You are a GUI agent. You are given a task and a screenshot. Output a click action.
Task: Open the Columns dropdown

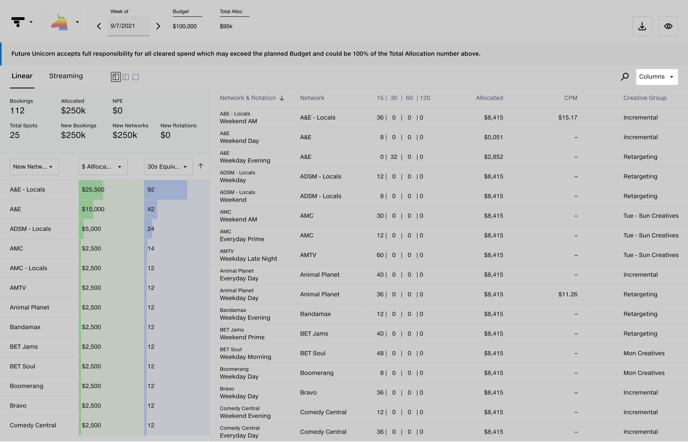click(656, 77)
